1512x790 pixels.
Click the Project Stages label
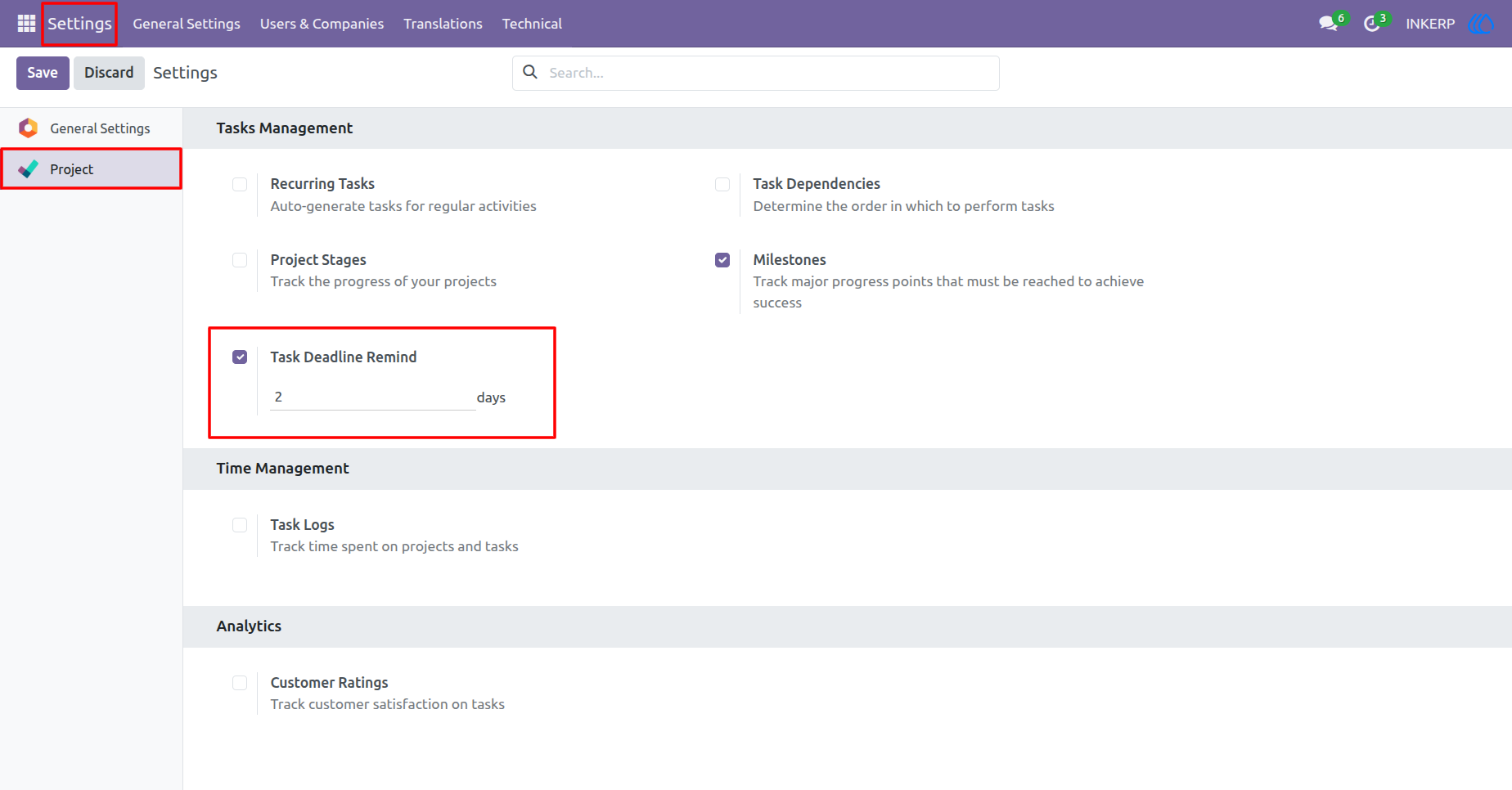(x=318, y=260)
